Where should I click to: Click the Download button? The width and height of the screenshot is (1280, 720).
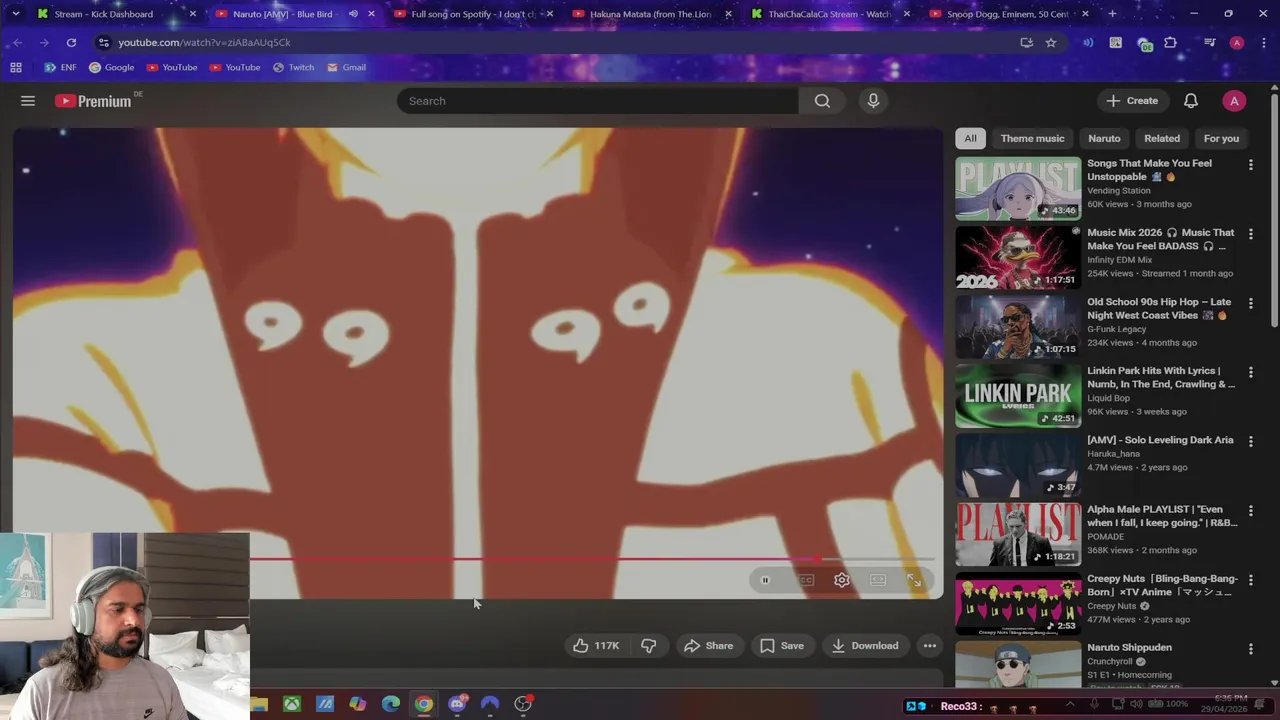click(865, 646)
